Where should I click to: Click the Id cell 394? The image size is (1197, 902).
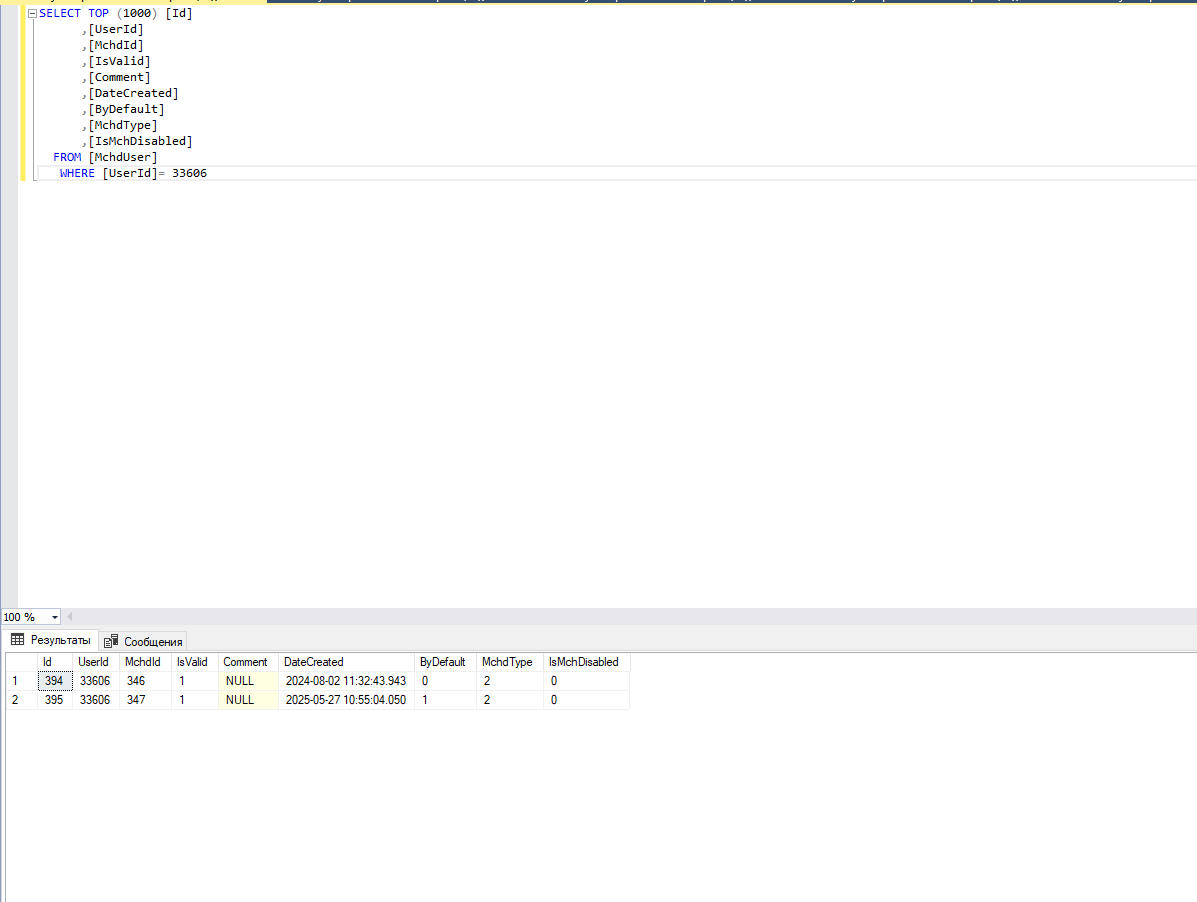55,681
